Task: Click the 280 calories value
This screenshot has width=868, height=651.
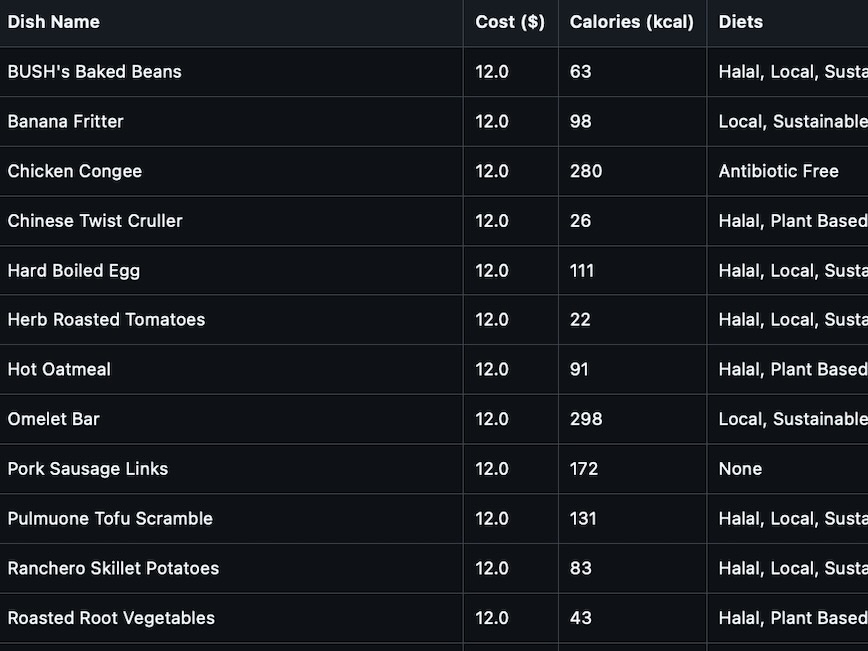Action: pyautogui.click(x=586, y=171)
